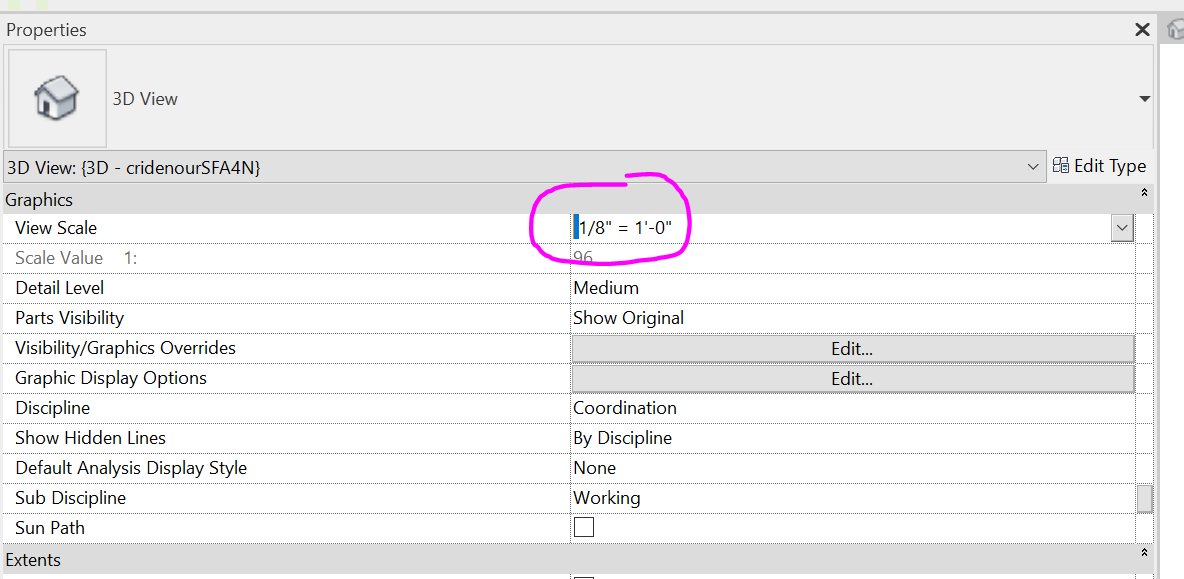Close the Properties palette

tap(1142, 30)
